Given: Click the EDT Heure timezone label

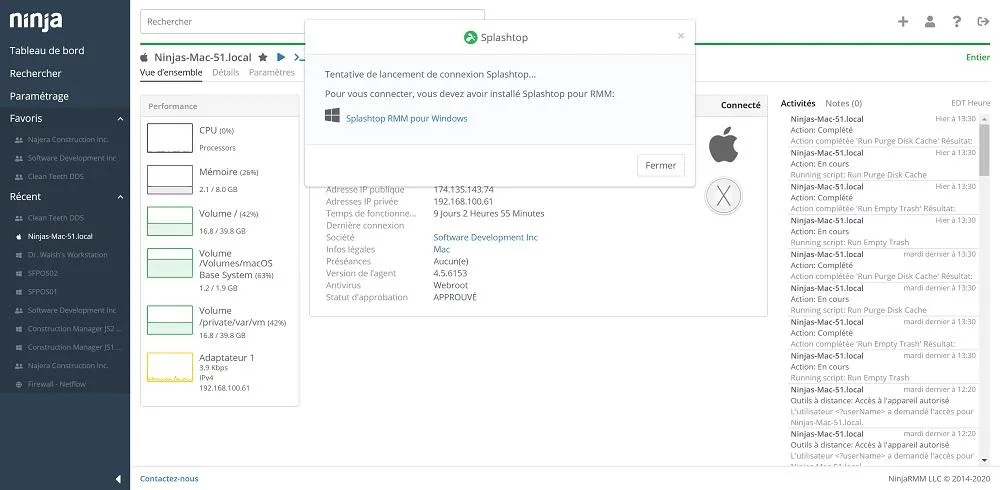Looking at the screenshot, I should pyautogui.click(x=971, y=103).
